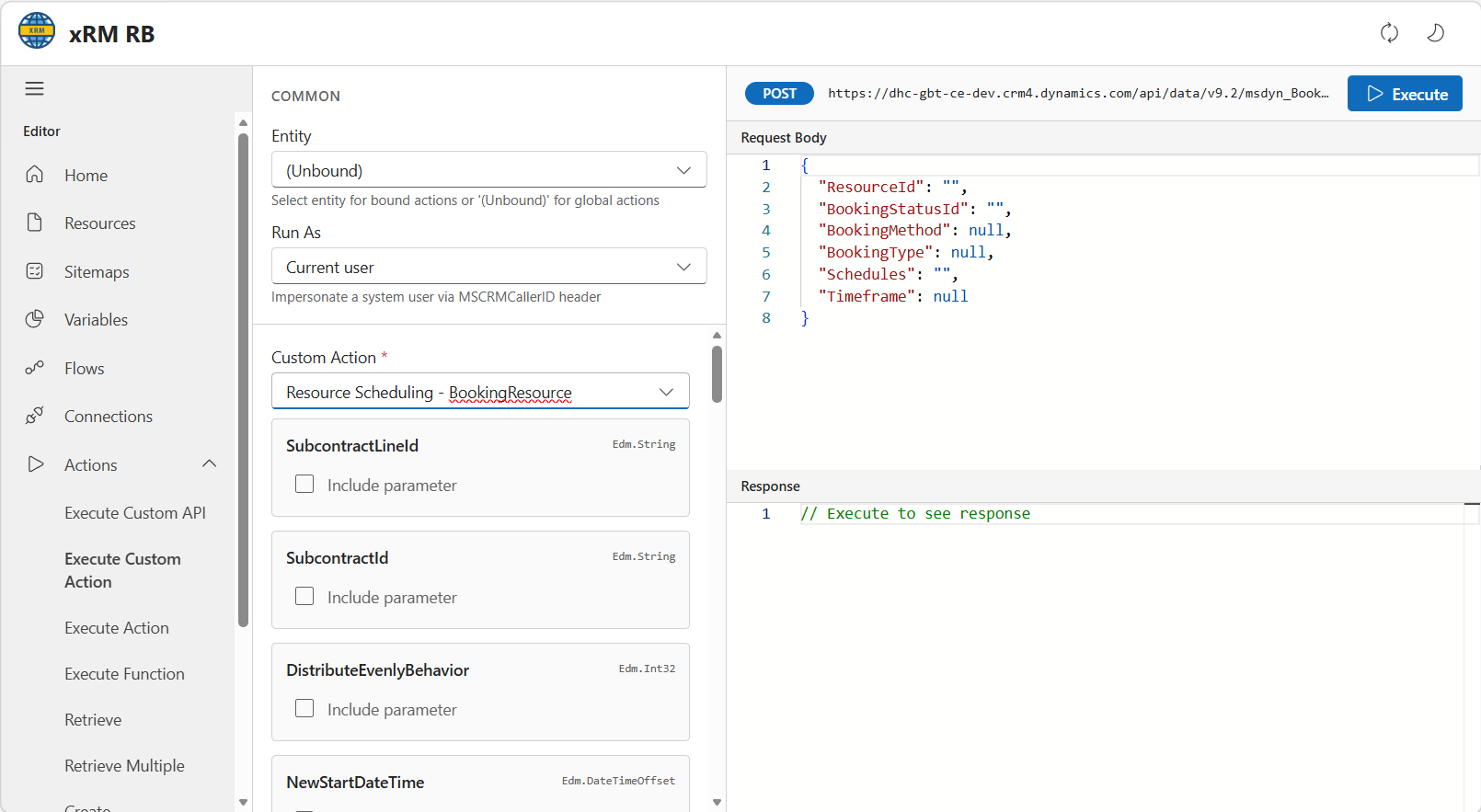Viewport: 1481px width, 812px height.
Task: Check Include parameter for SubcontractId
Action: point(304,597)
